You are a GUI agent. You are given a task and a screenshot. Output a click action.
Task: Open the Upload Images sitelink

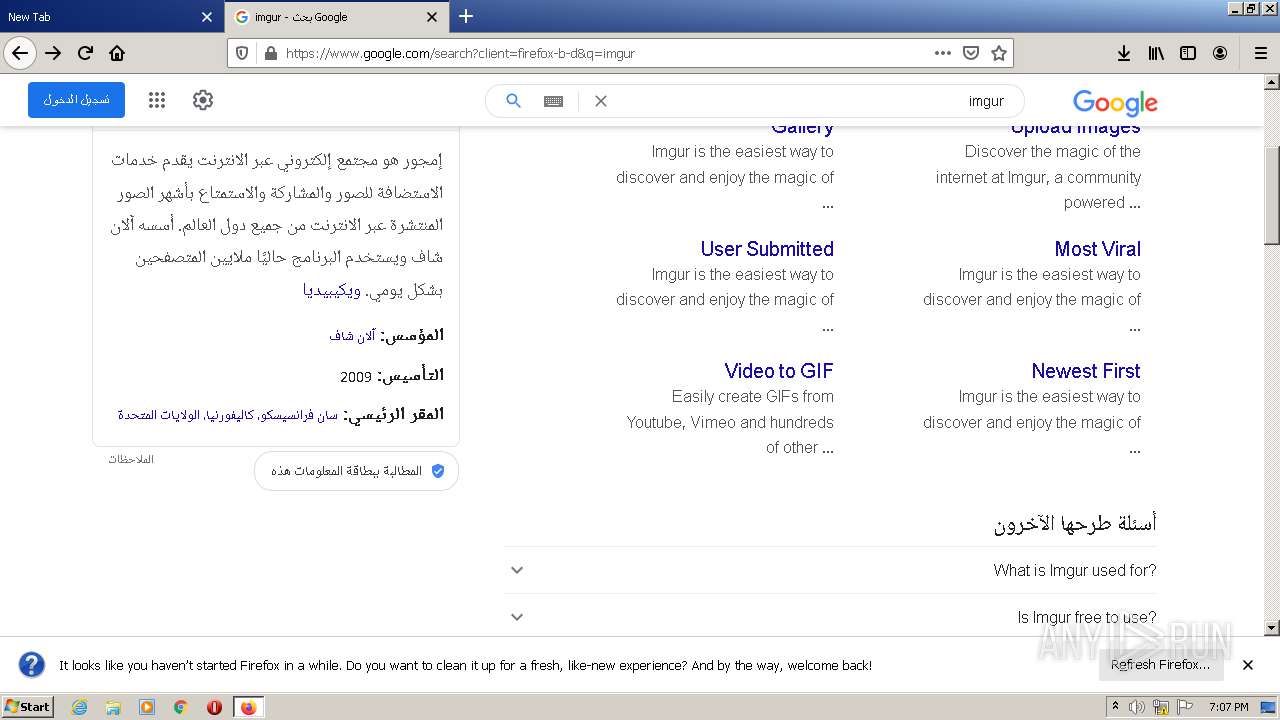[1075, 128]
